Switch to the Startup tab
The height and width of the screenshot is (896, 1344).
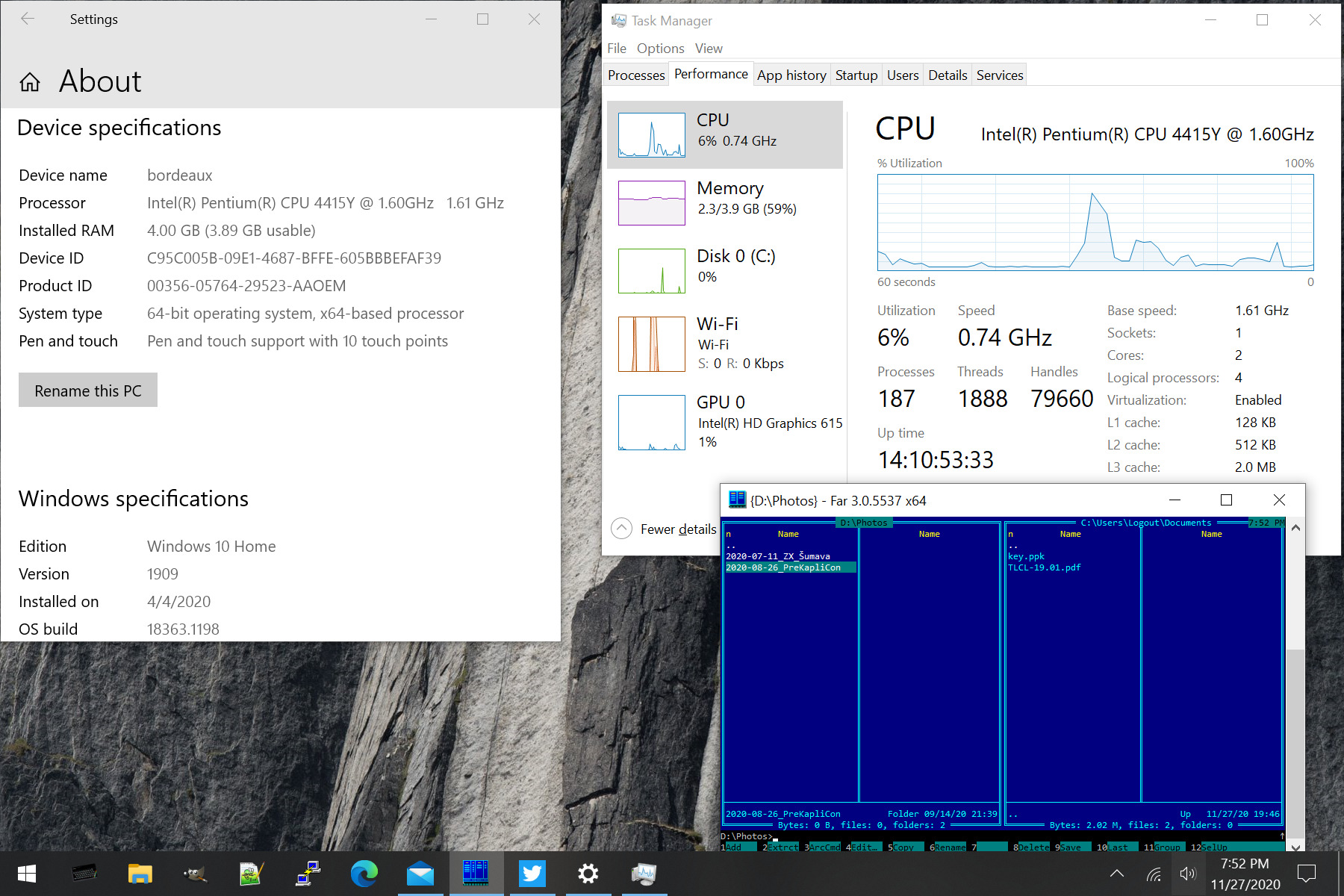click(856, 75)
